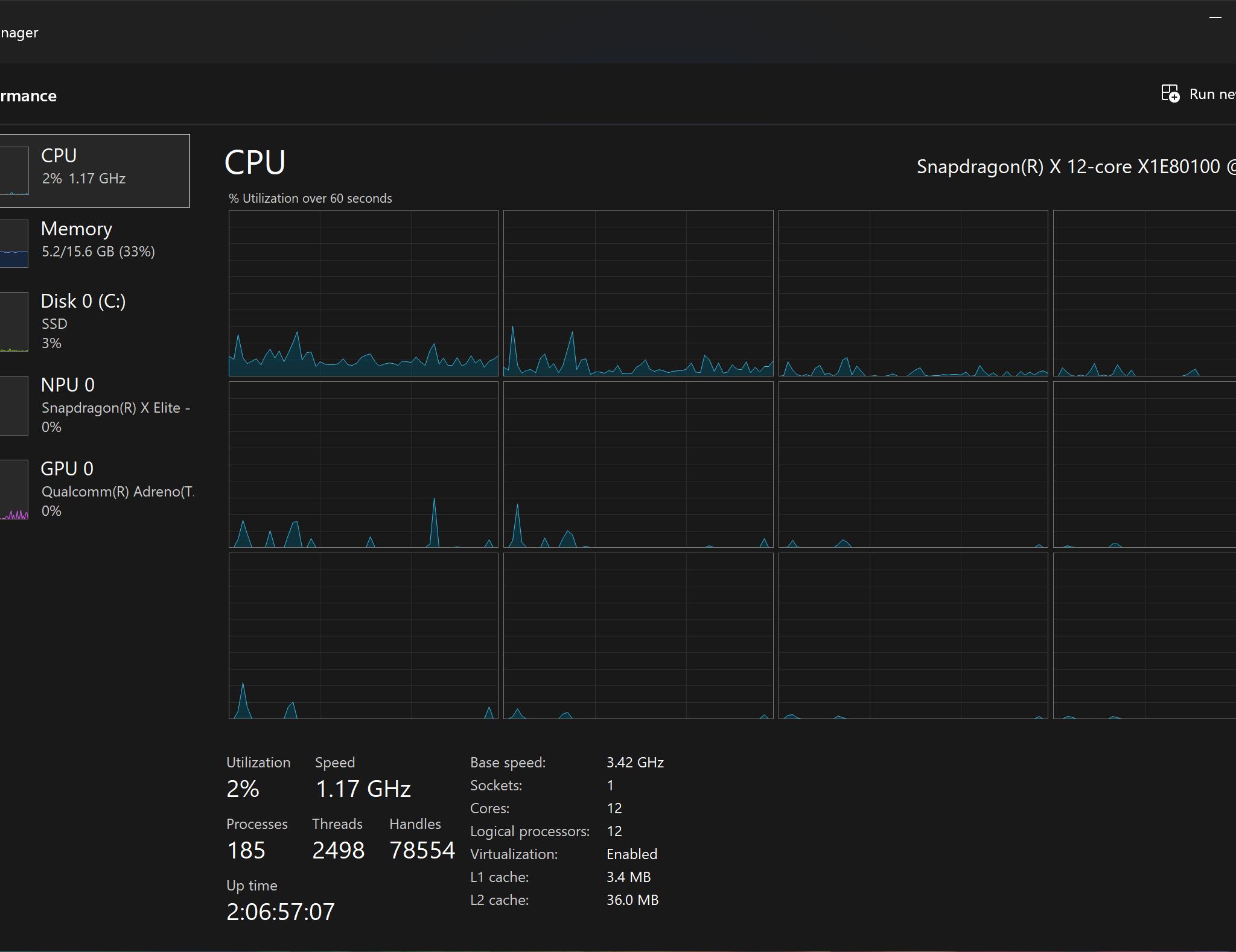This screenshot has height=952, width=1236.
Task: Click the third graph in the bottom row
Action: (x=913, y=636)
